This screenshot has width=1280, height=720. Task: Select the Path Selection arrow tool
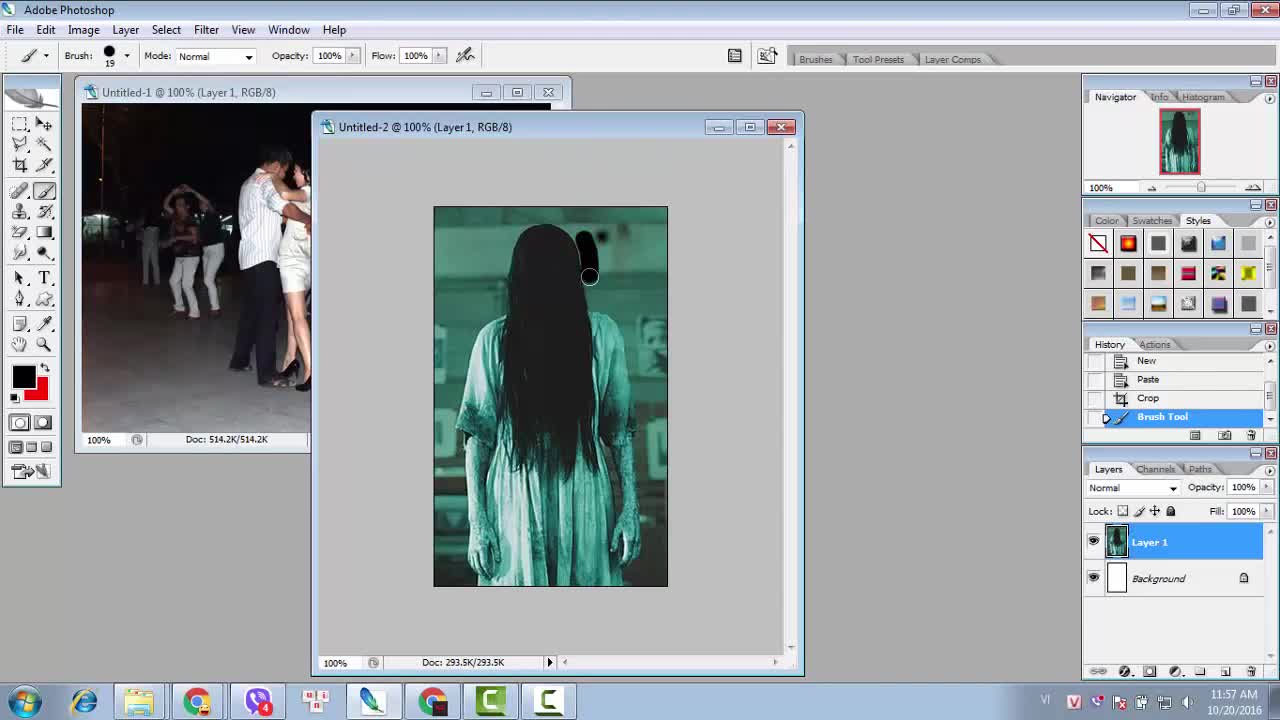click(20, 278)
